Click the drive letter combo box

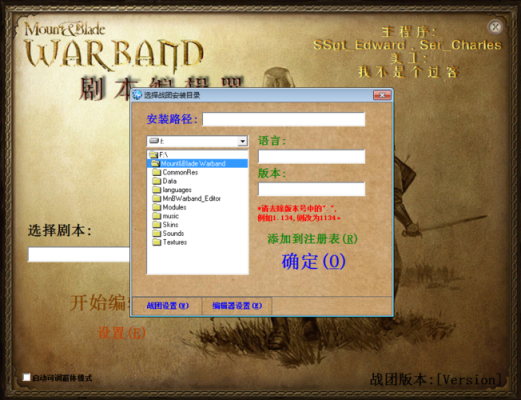click(197, 141)
